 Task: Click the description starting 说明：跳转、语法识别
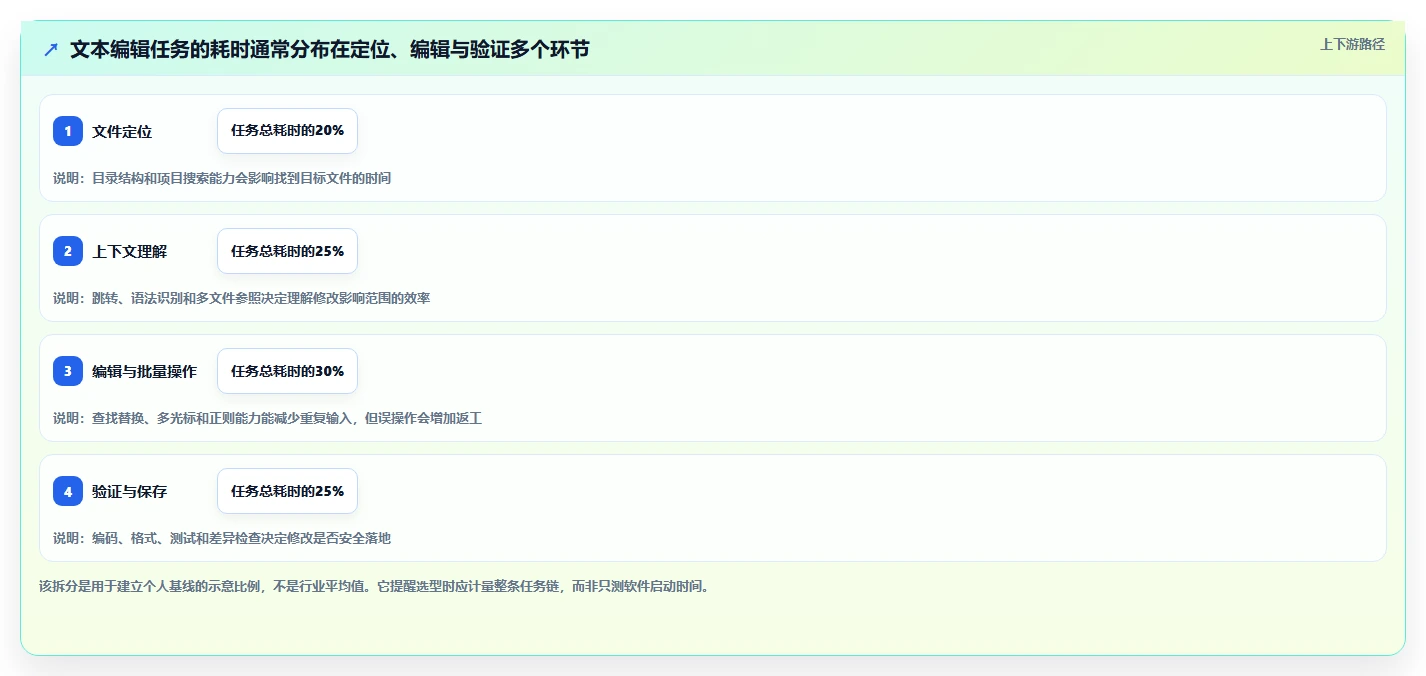(242, 298)
